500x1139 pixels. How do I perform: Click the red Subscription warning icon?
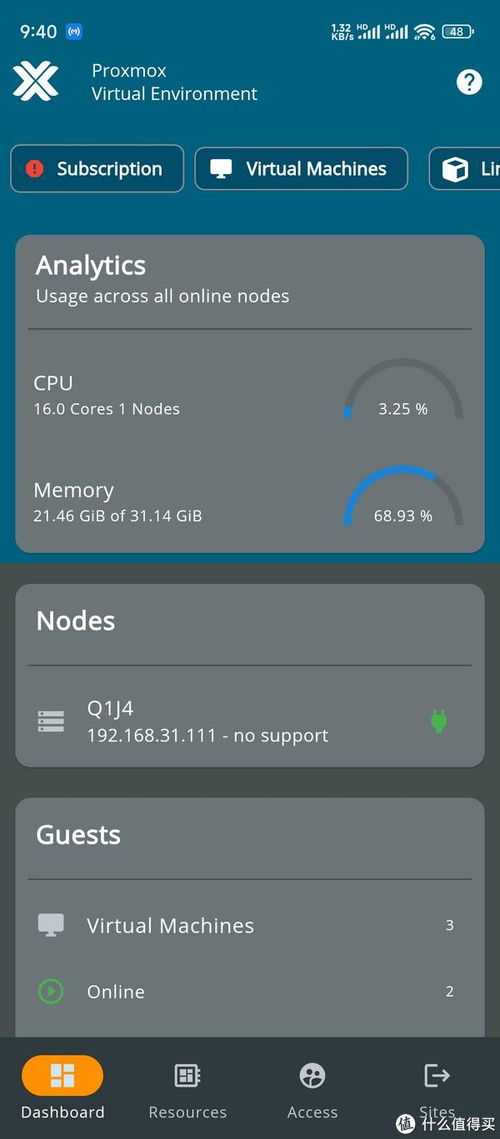pos(34,169)
